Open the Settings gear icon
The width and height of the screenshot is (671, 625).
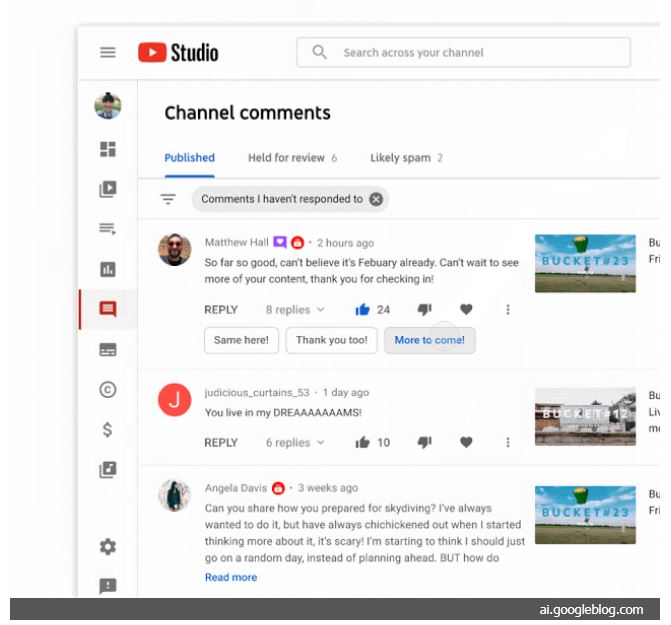[108, 546]
